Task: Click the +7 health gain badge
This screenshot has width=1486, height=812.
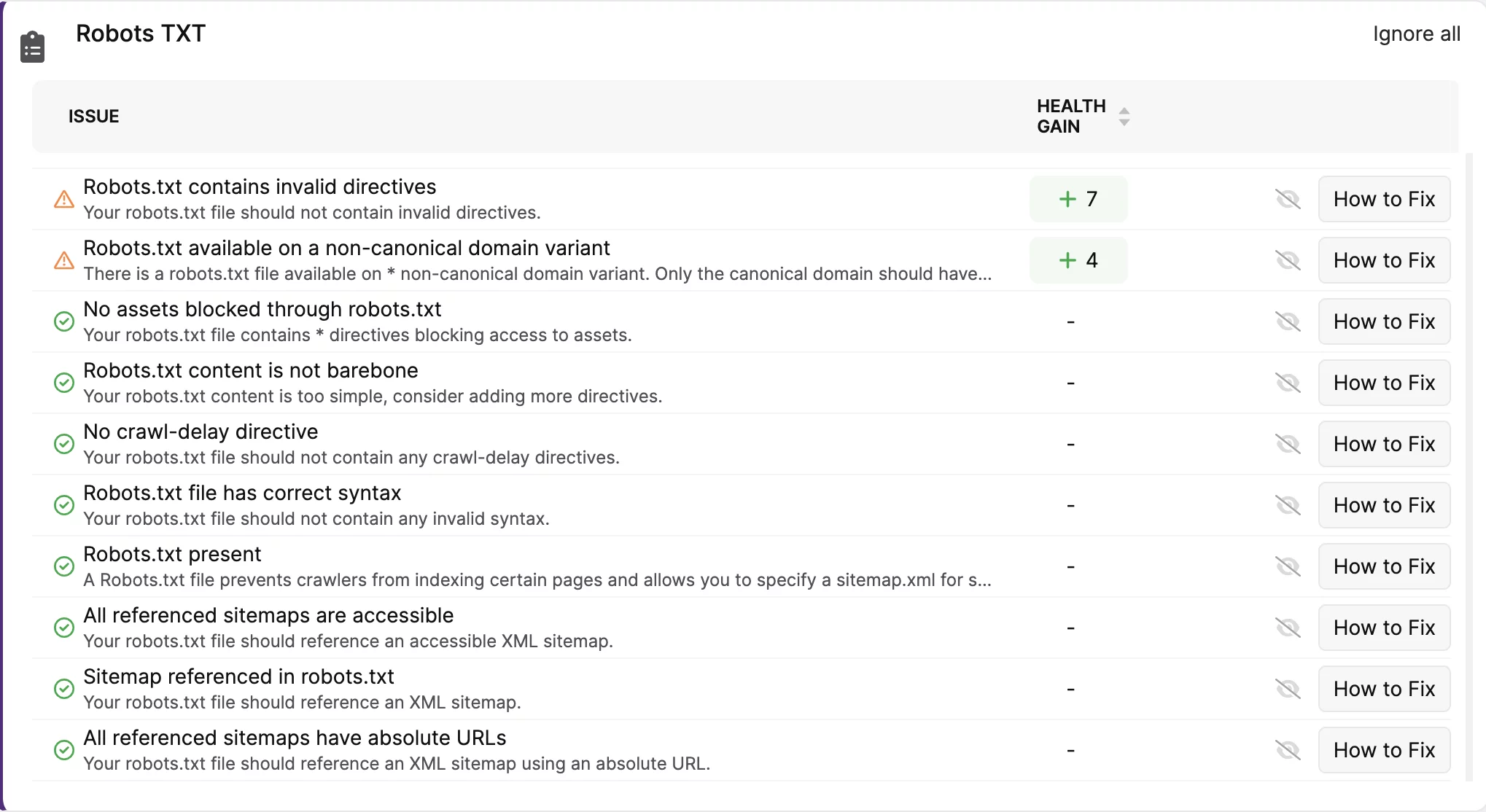Action: [x=1078, y=199]
